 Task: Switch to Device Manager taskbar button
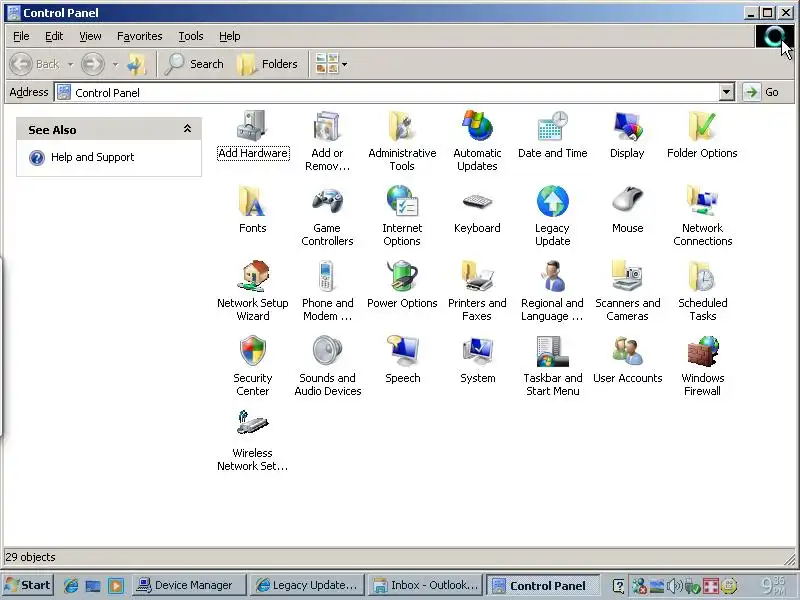(189, 585)
